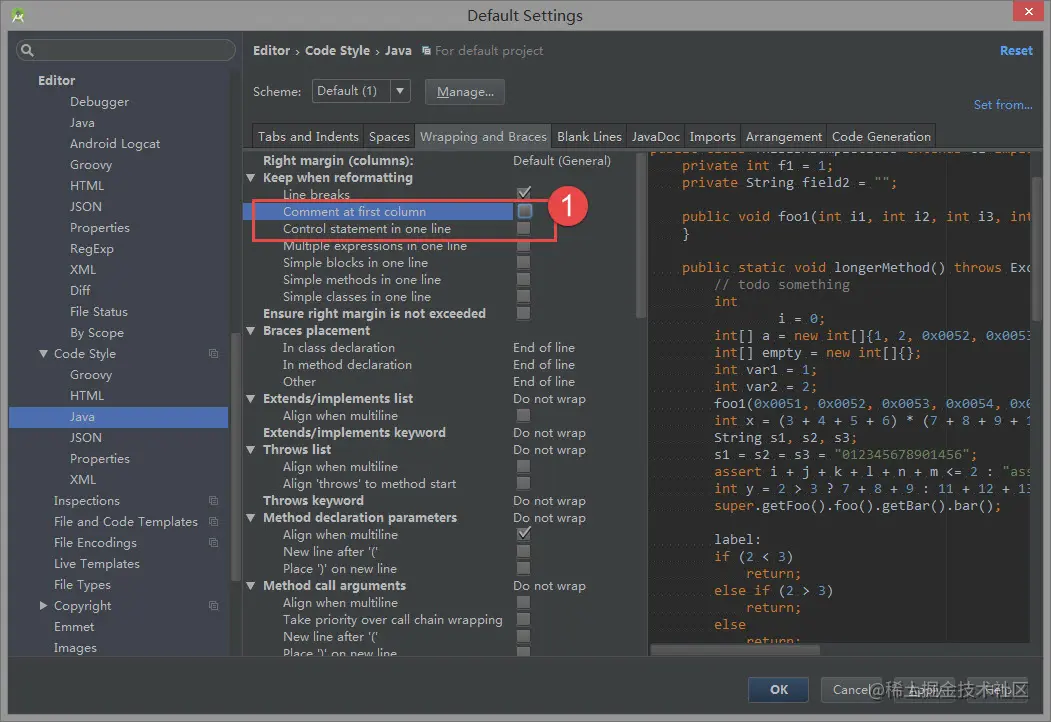1051x722 pixels.
Task: Select Debugger in the settings tree
Action: tap(99, 101)
